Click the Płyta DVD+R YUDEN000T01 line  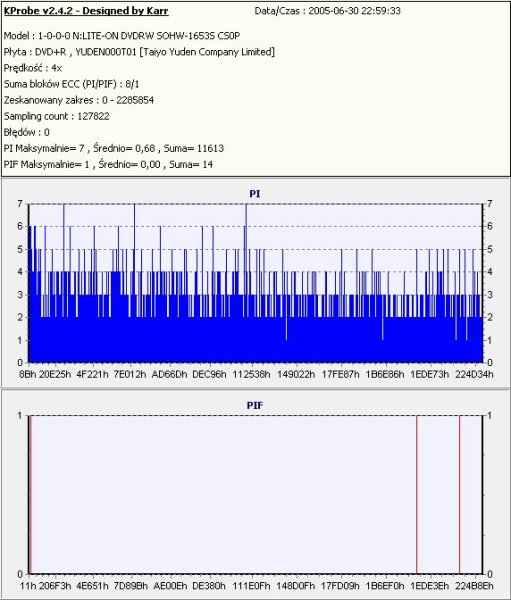point(139,52)
